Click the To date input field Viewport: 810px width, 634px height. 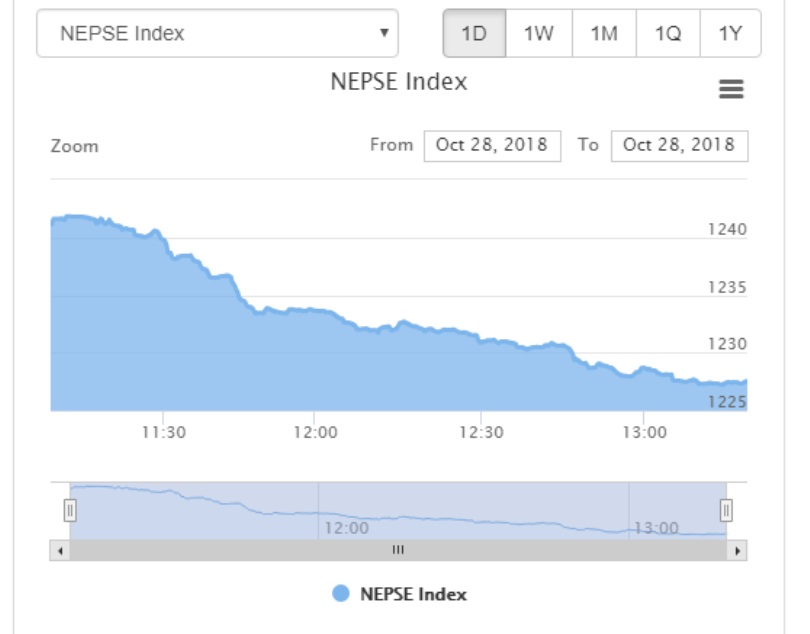679,144
